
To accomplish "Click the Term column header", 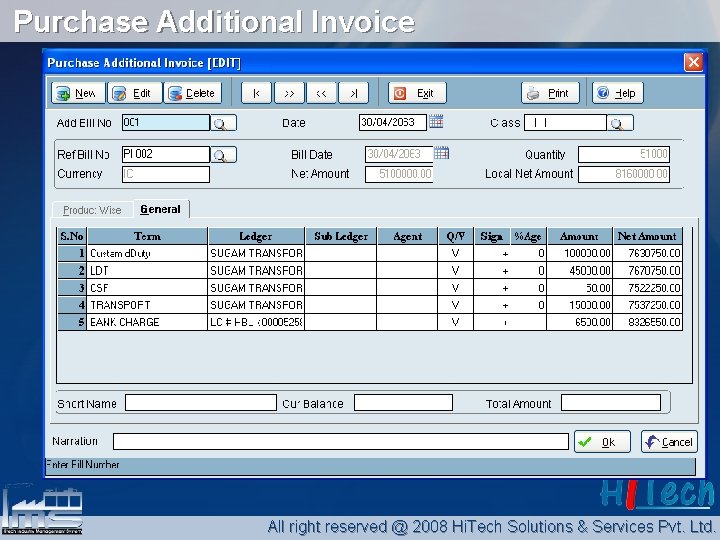I will (147, 236).
